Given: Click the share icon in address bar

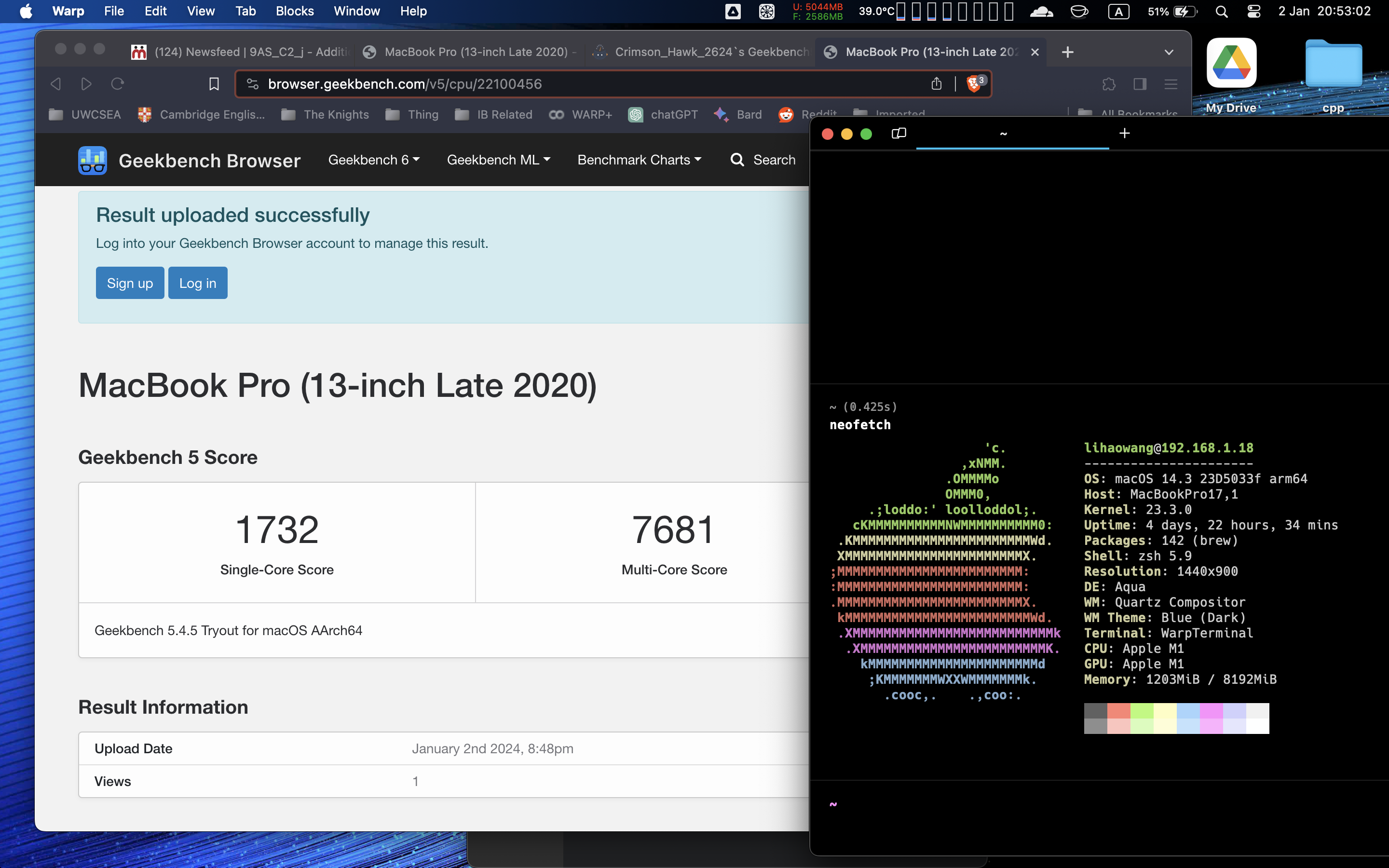Looking at the screenshot, I should (937, 84).
